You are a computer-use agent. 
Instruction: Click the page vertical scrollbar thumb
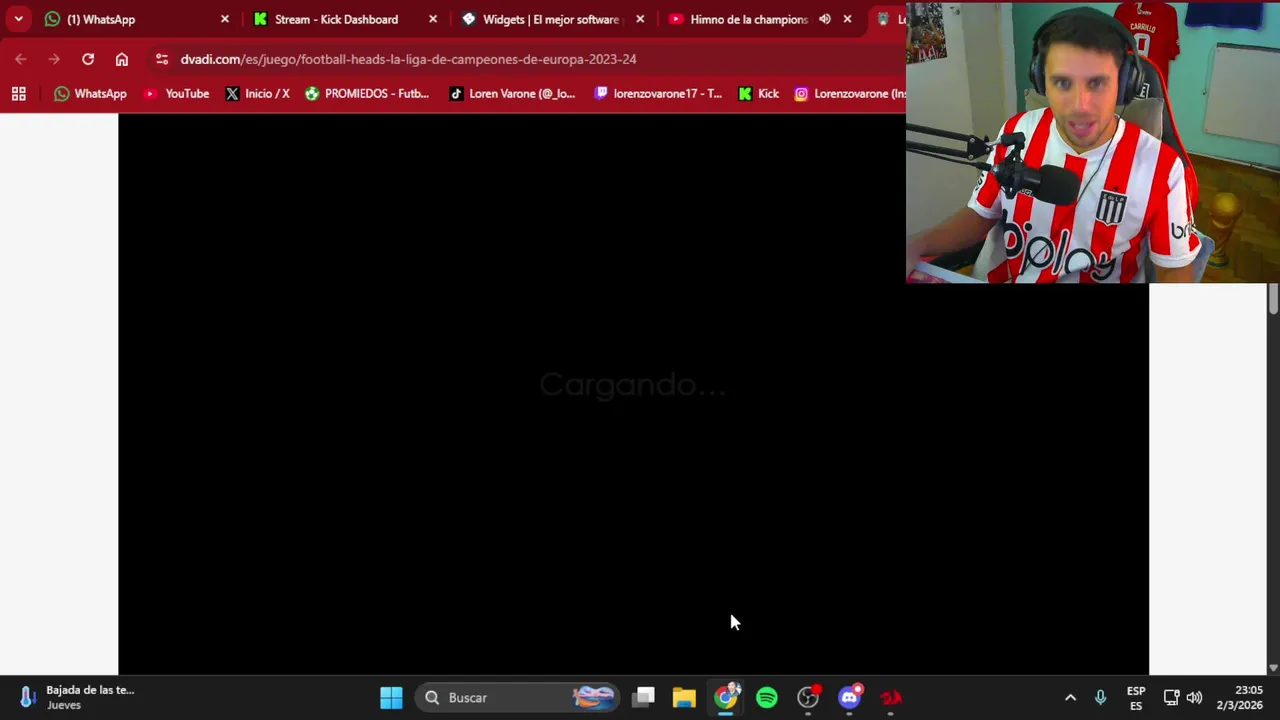point(1273,299)
